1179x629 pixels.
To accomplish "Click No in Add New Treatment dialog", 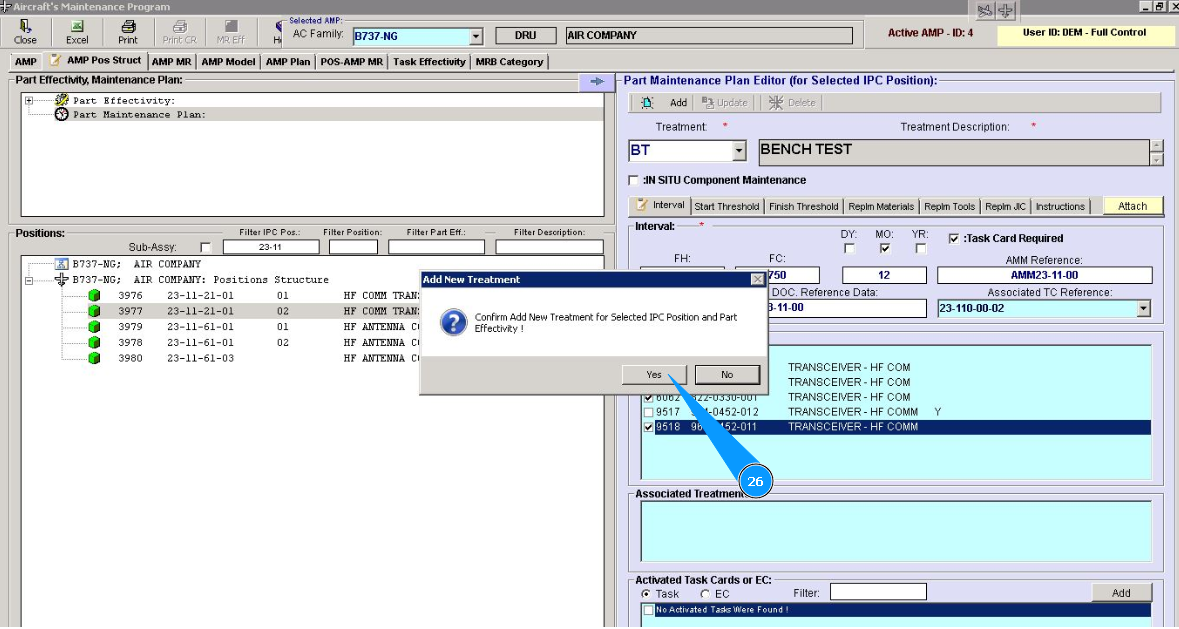I will (x=727, y=374).
